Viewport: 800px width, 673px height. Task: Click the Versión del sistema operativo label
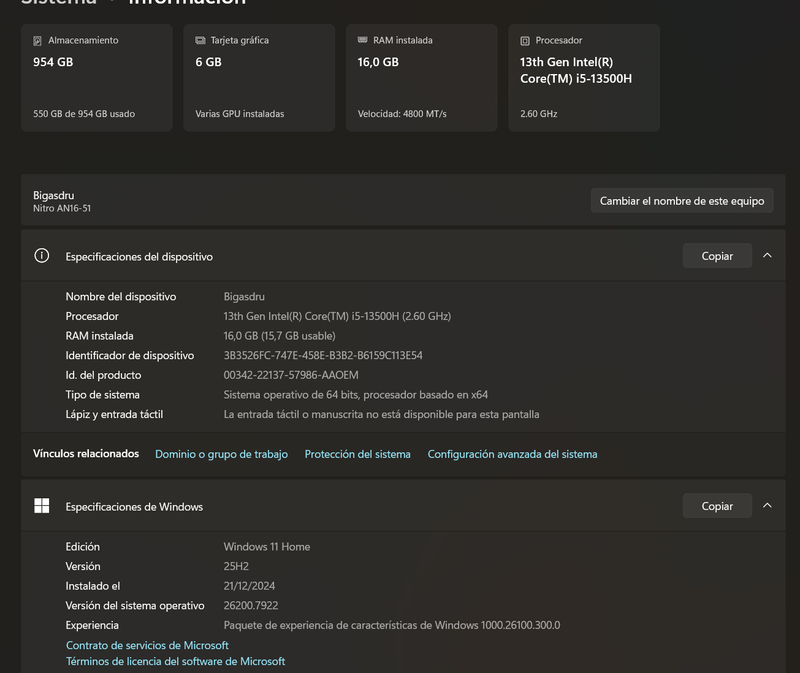pos(135,606)
